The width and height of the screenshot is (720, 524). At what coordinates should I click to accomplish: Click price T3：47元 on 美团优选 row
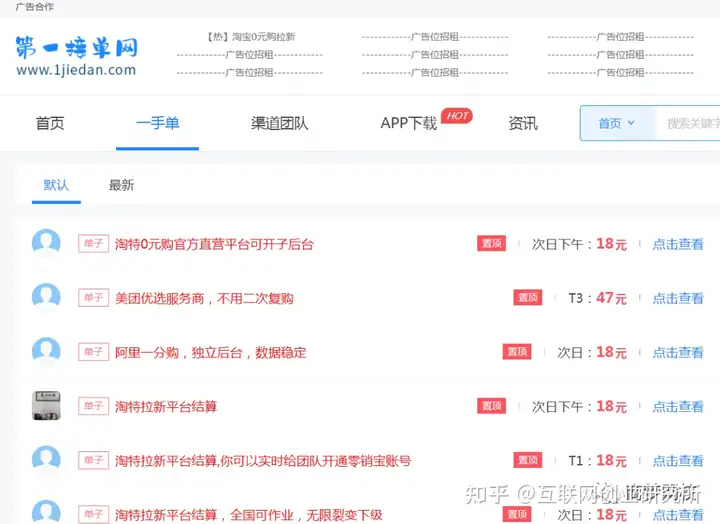click(597, 298)
